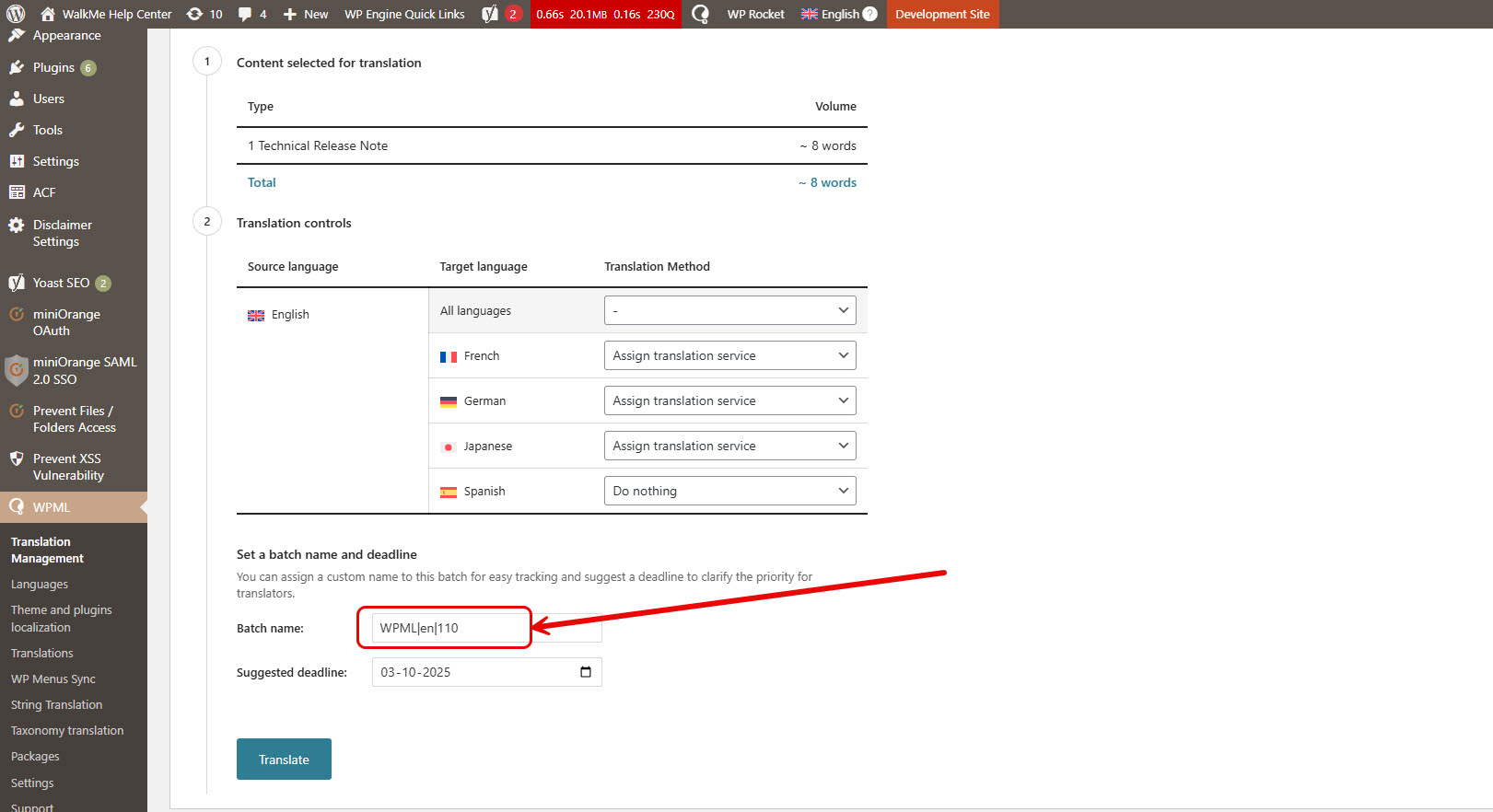Image resolution: width=1493 pixels, height=812 pixels.
Task: Open Plugins in the sidebar
Action: pos(53,67)
